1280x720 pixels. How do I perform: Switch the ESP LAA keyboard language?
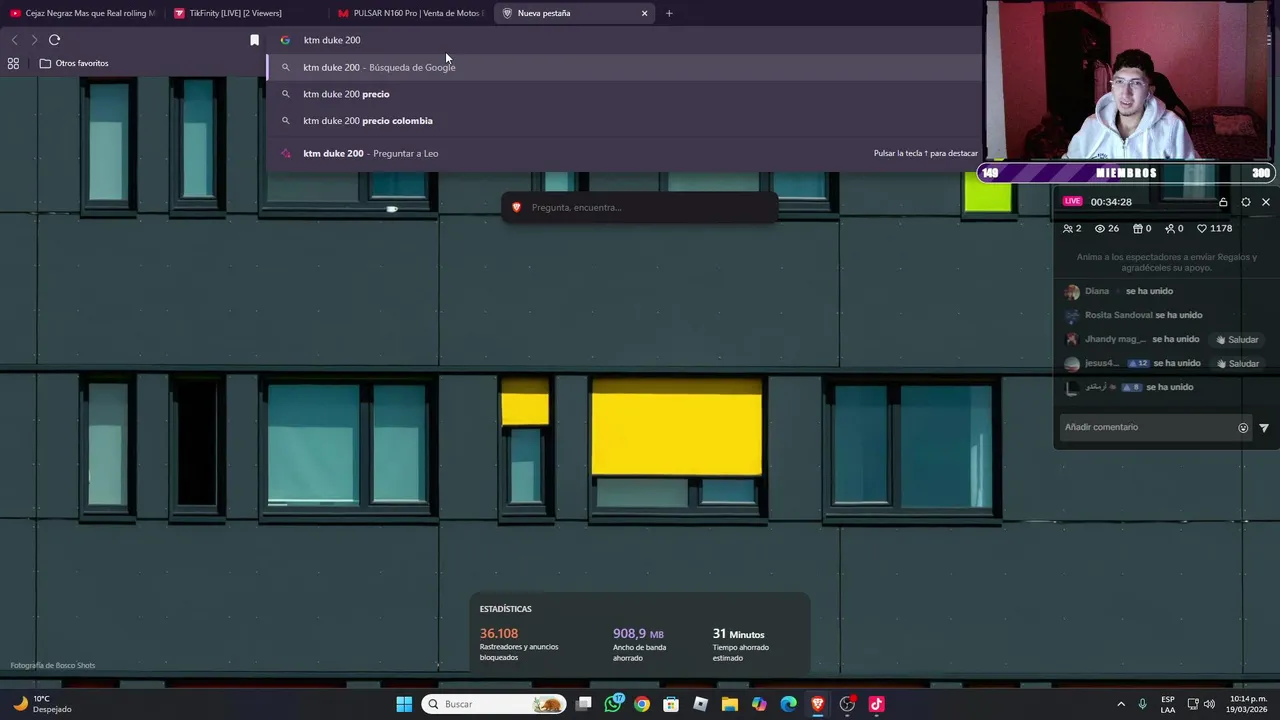pyautogui.click(x=1168, y=704)
